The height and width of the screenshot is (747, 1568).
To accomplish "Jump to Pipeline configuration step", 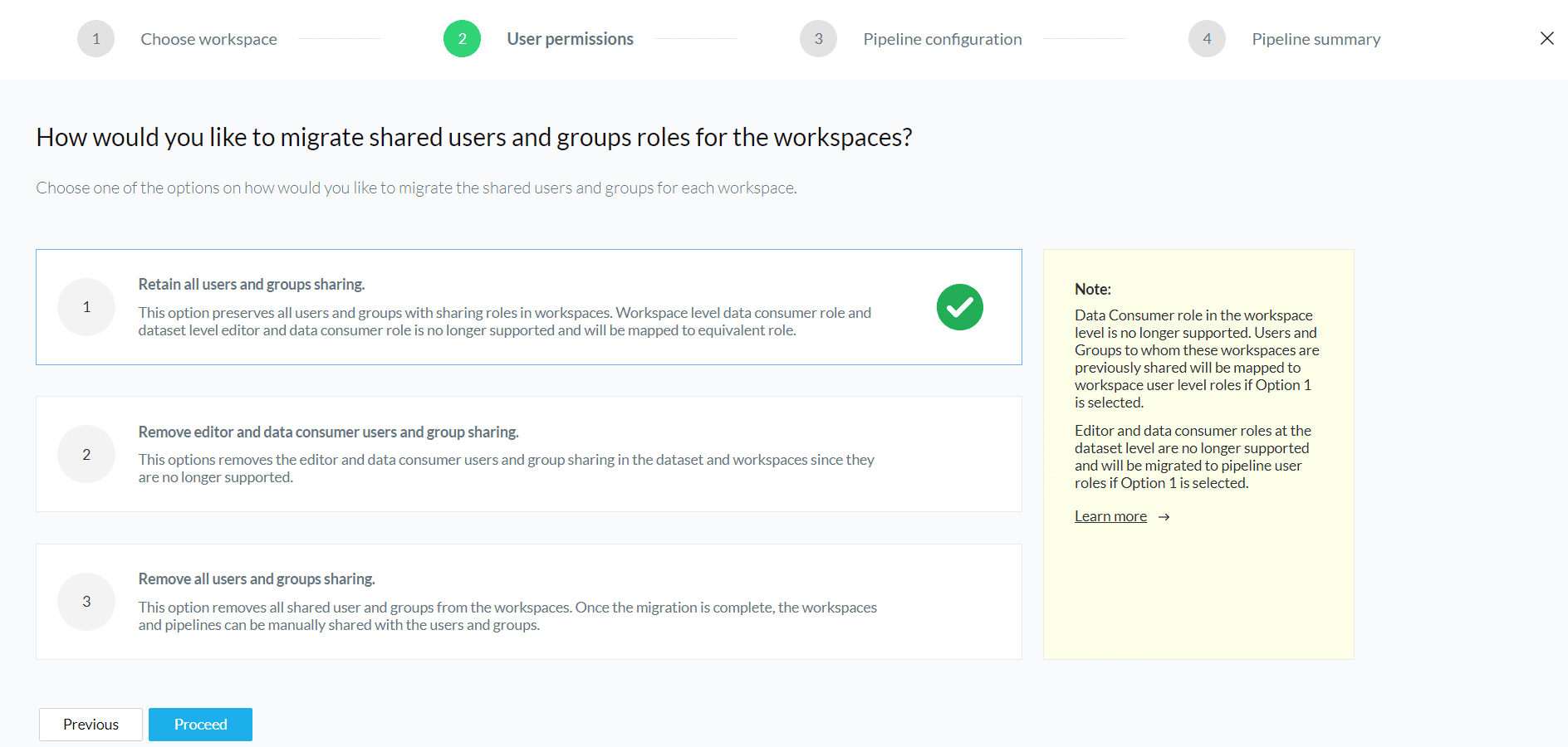I will tap(942, 39).
